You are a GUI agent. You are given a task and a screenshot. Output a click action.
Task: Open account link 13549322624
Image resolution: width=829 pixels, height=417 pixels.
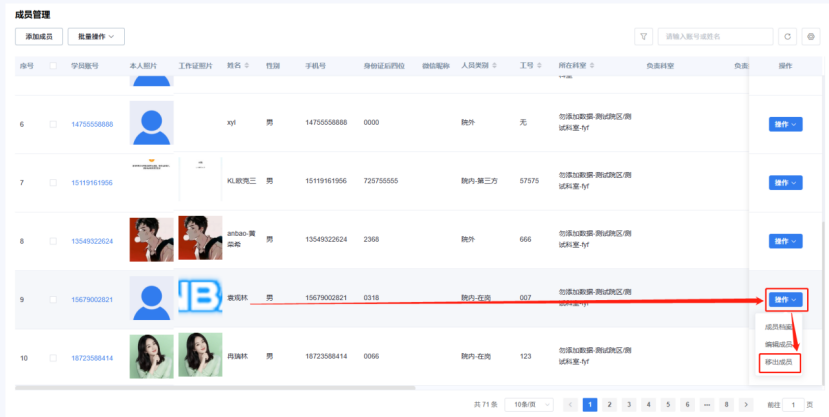[x=92, y=241]
